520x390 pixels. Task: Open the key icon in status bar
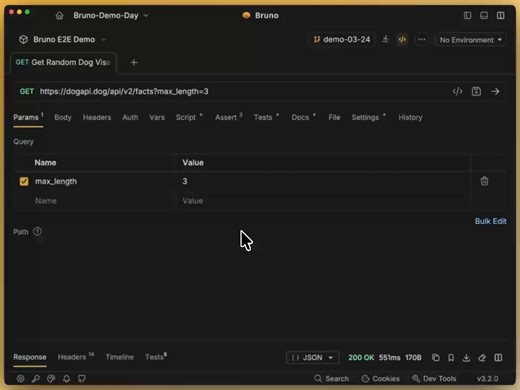pos(36,378)
